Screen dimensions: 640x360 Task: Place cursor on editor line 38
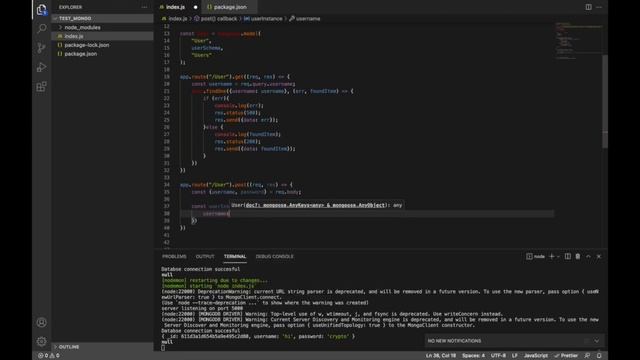367,213
